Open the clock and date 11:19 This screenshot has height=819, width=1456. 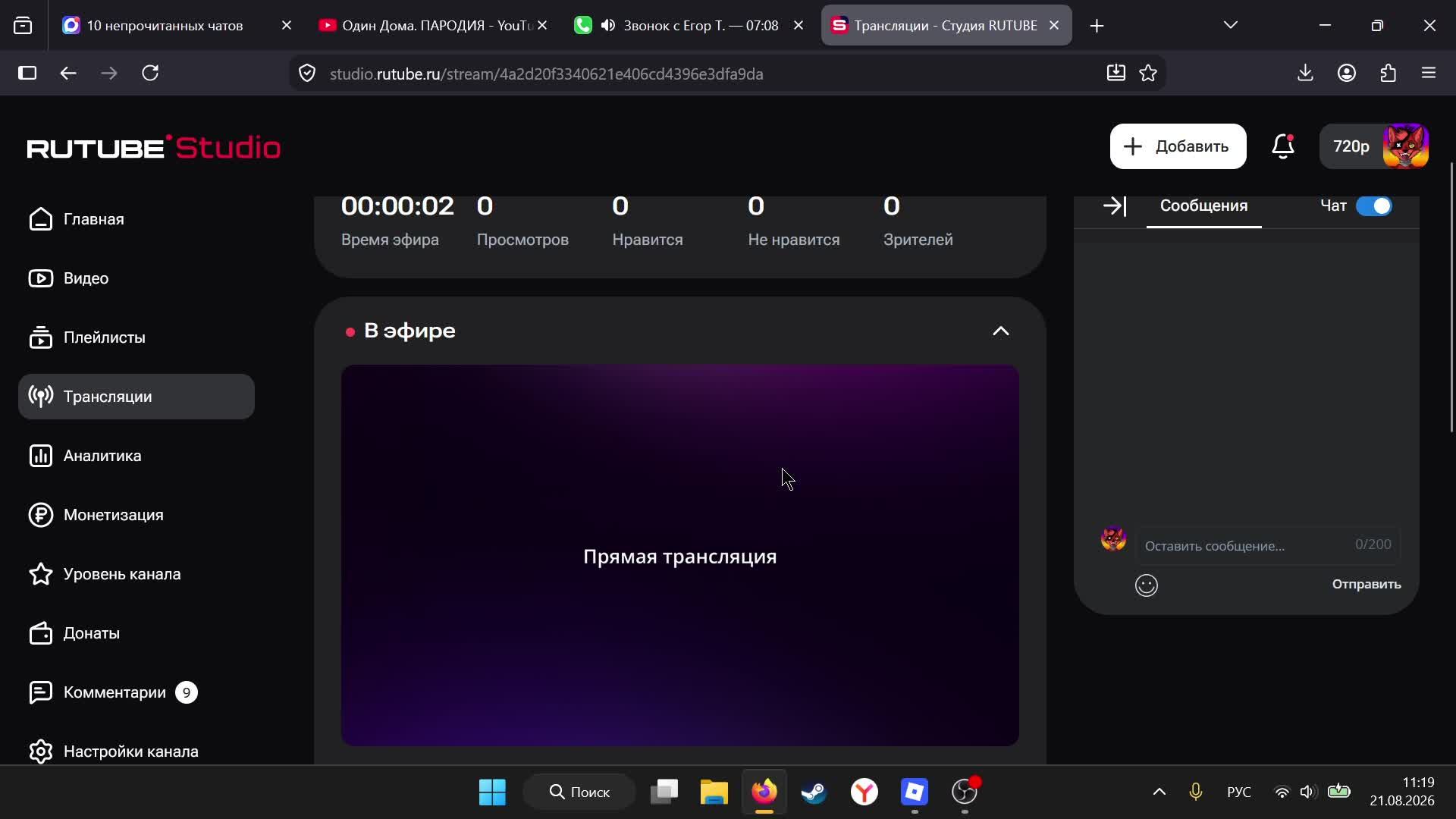pos(1402,792)
